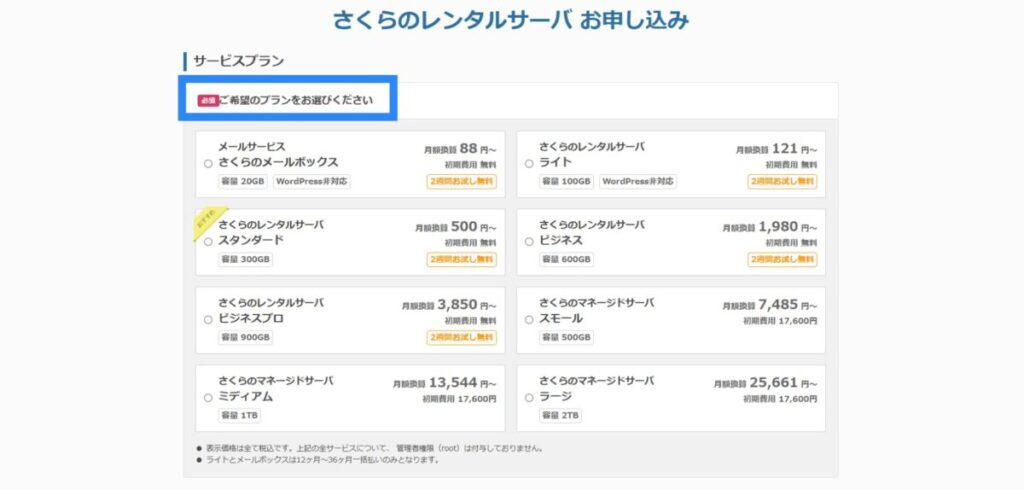Pick the ビジネスプロ plan radio button

pos(208,319)
